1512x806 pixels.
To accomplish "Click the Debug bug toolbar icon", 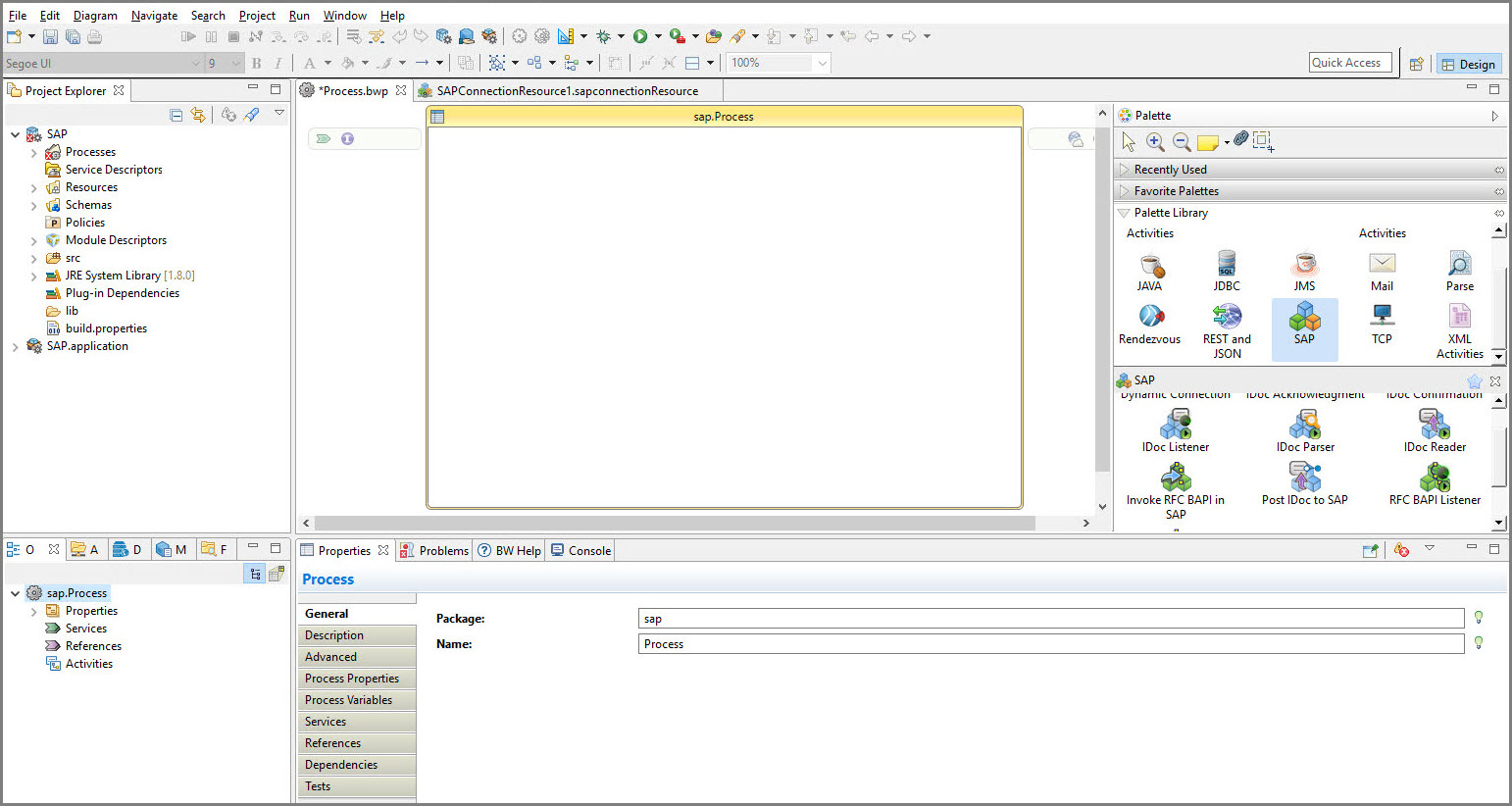I will [x=604, y=37].
